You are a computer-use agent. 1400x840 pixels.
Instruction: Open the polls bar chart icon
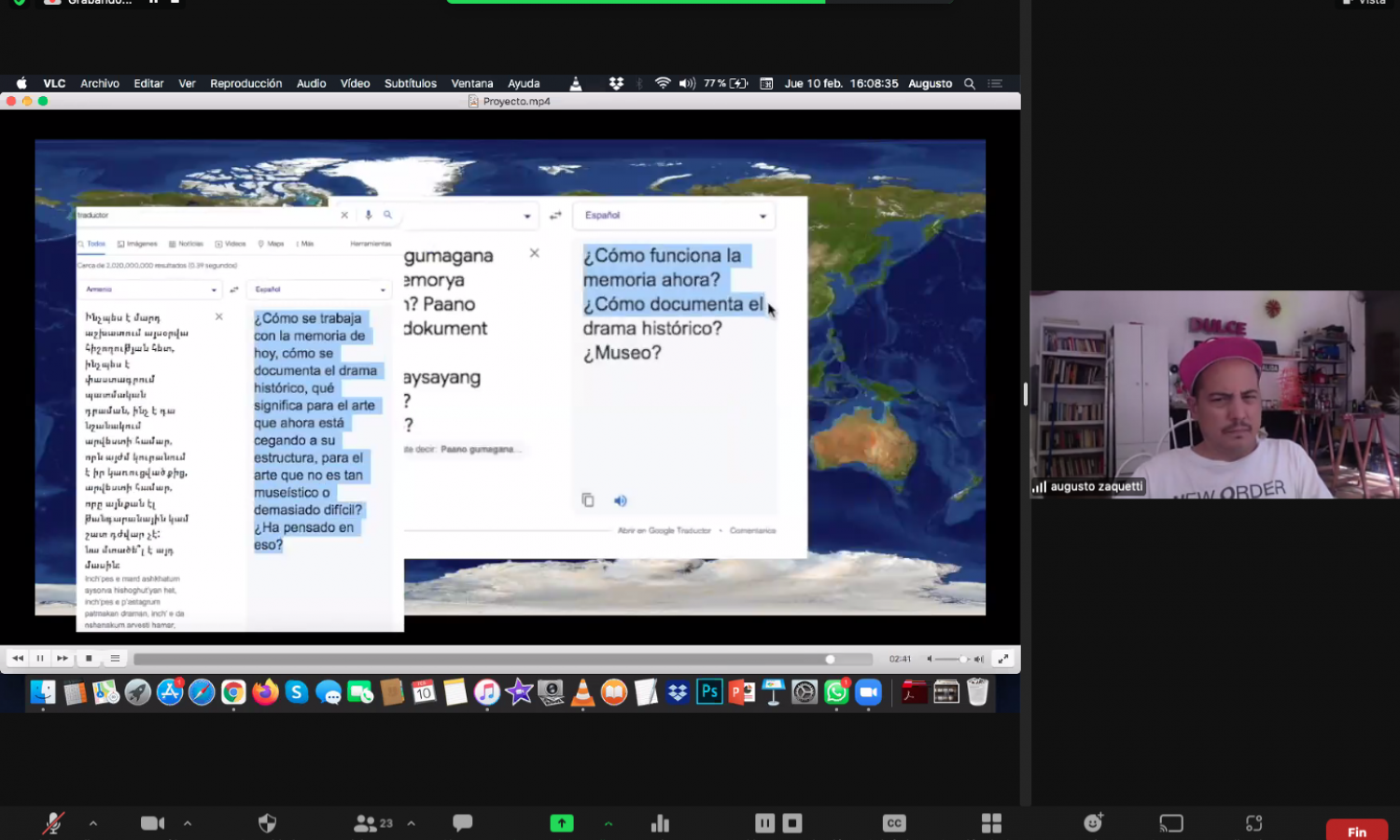pyautogui.click(x=660, y=822)
